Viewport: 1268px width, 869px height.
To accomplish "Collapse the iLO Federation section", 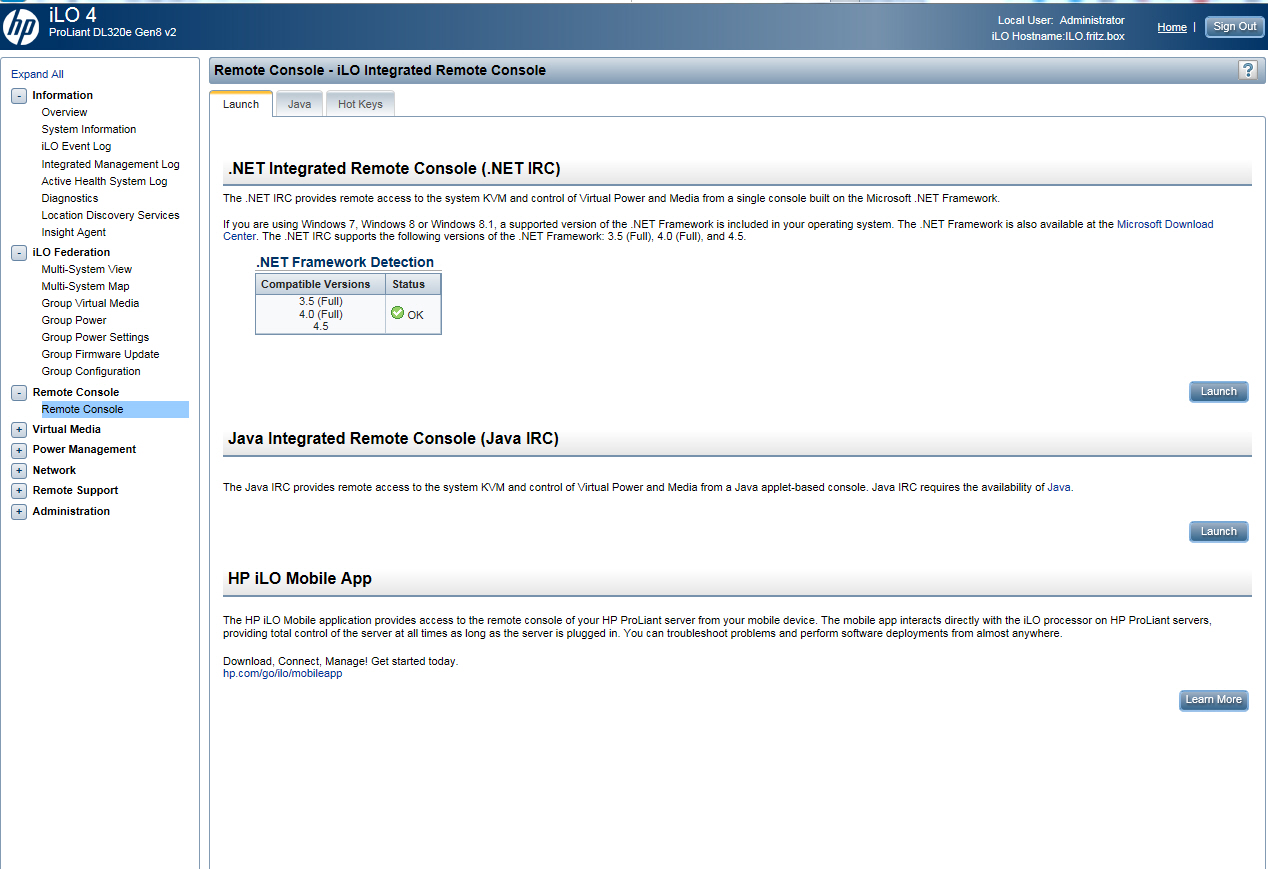I will [x=19, y=253].
